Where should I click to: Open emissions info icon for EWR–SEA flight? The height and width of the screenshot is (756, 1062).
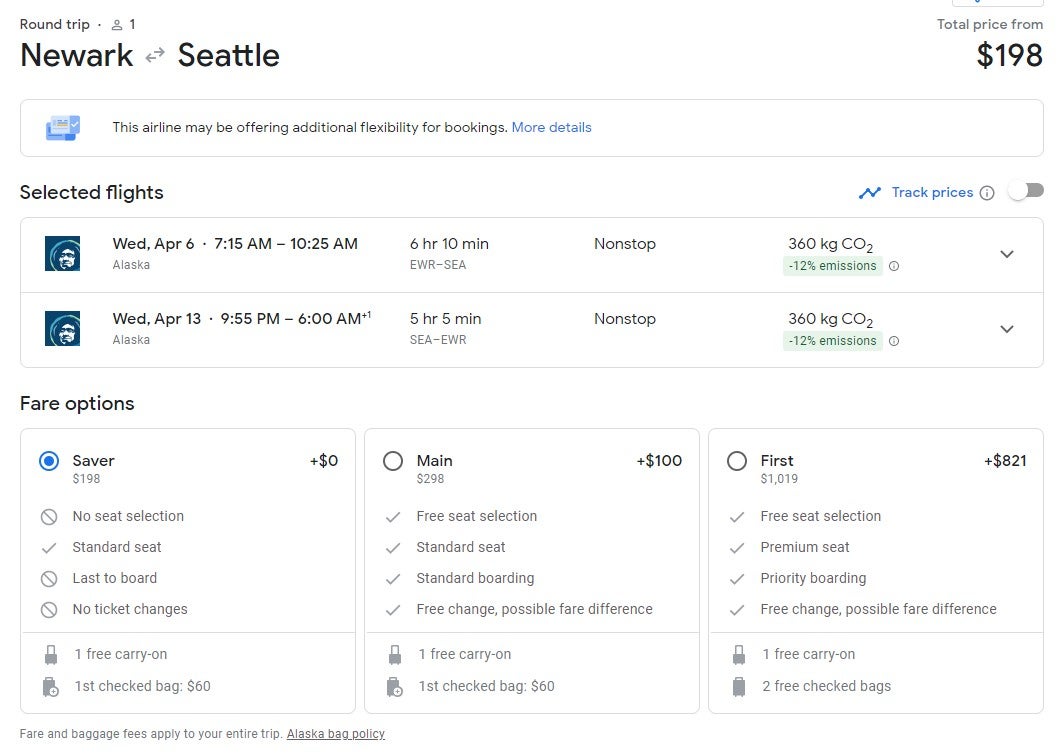(x=894, y=266)
